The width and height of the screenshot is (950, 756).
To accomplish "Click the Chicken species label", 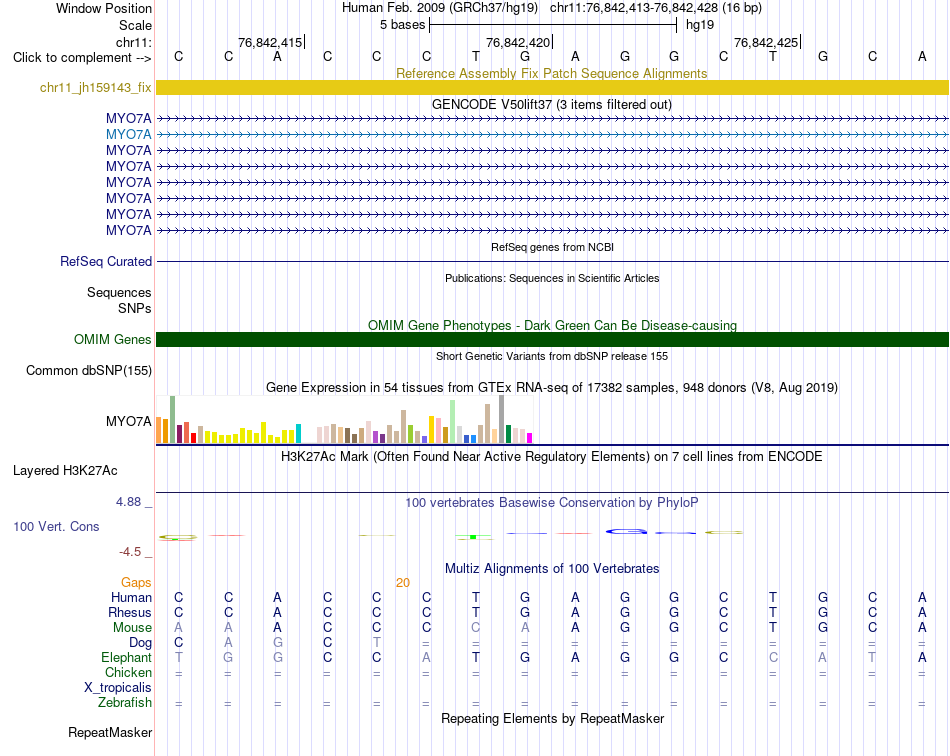I will click(128, 672).
